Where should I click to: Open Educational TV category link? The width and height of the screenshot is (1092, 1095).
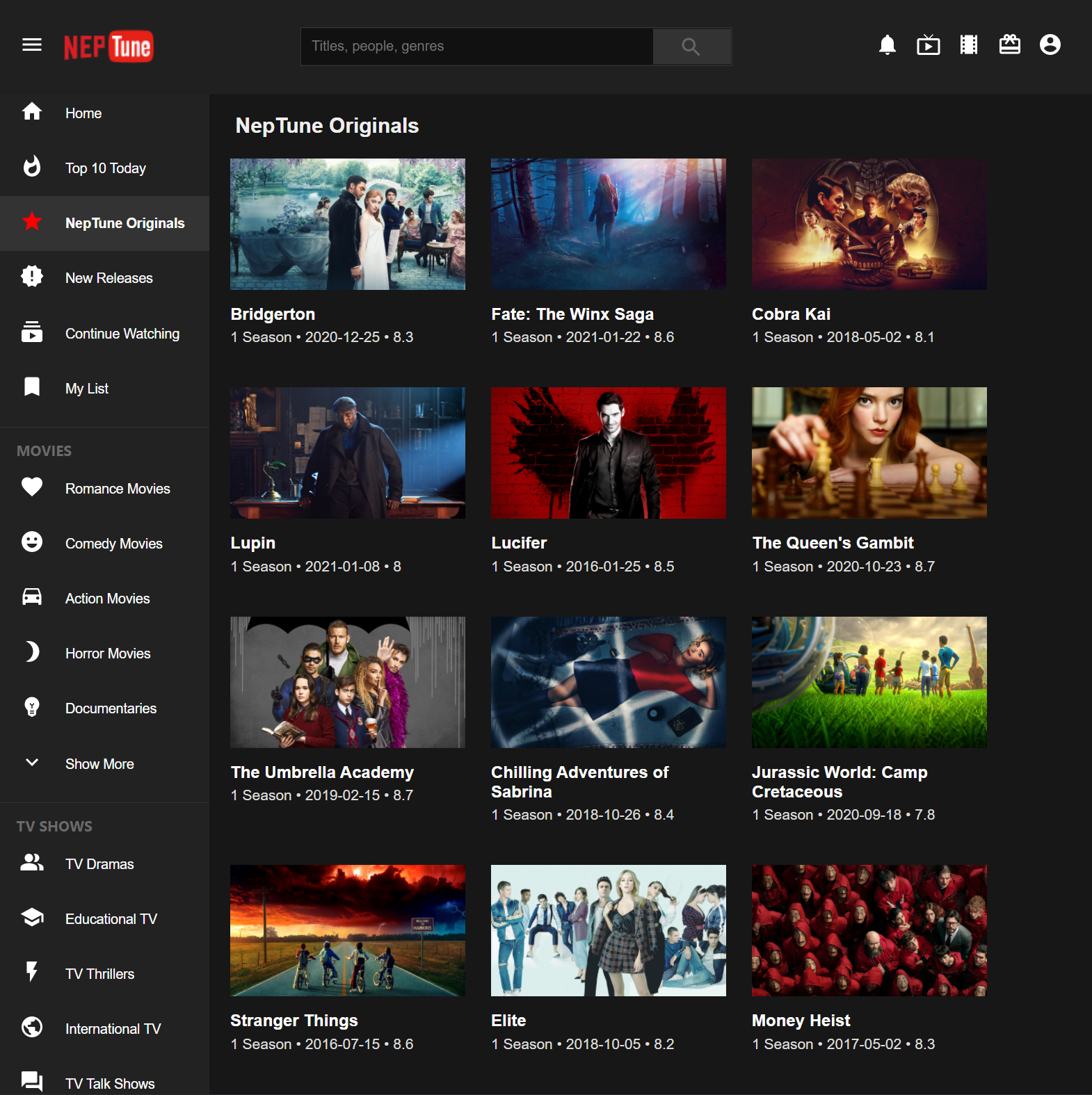point(111,919)
